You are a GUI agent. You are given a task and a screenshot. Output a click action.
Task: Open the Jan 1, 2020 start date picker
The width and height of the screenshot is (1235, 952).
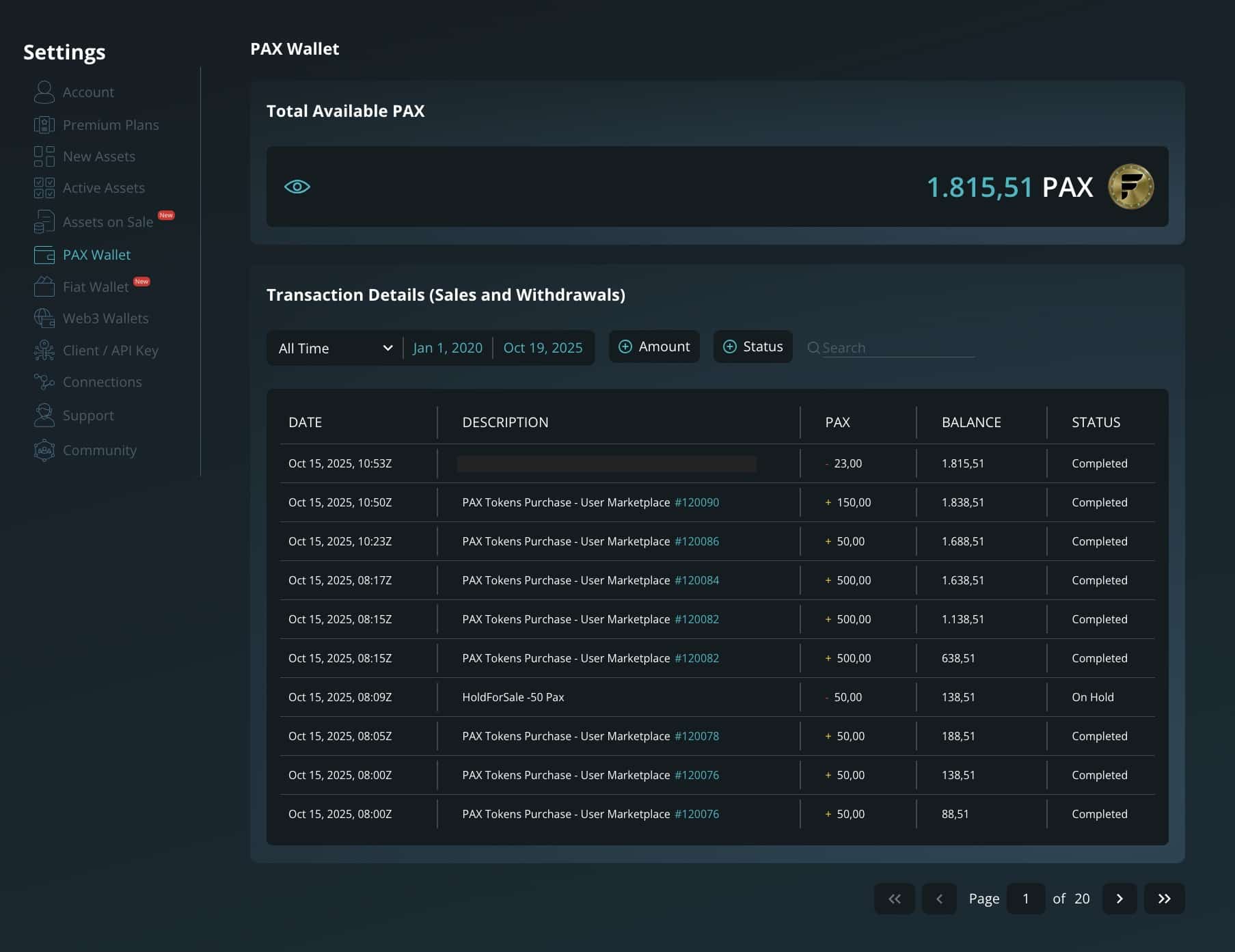point(448,348)
